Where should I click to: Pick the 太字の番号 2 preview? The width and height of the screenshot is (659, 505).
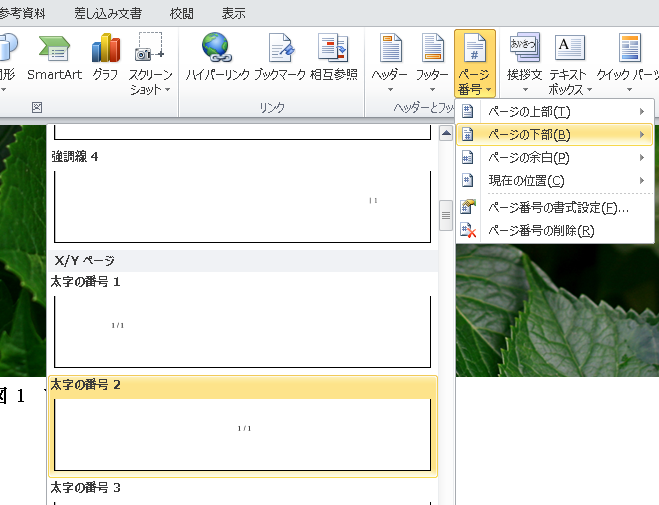243,434
